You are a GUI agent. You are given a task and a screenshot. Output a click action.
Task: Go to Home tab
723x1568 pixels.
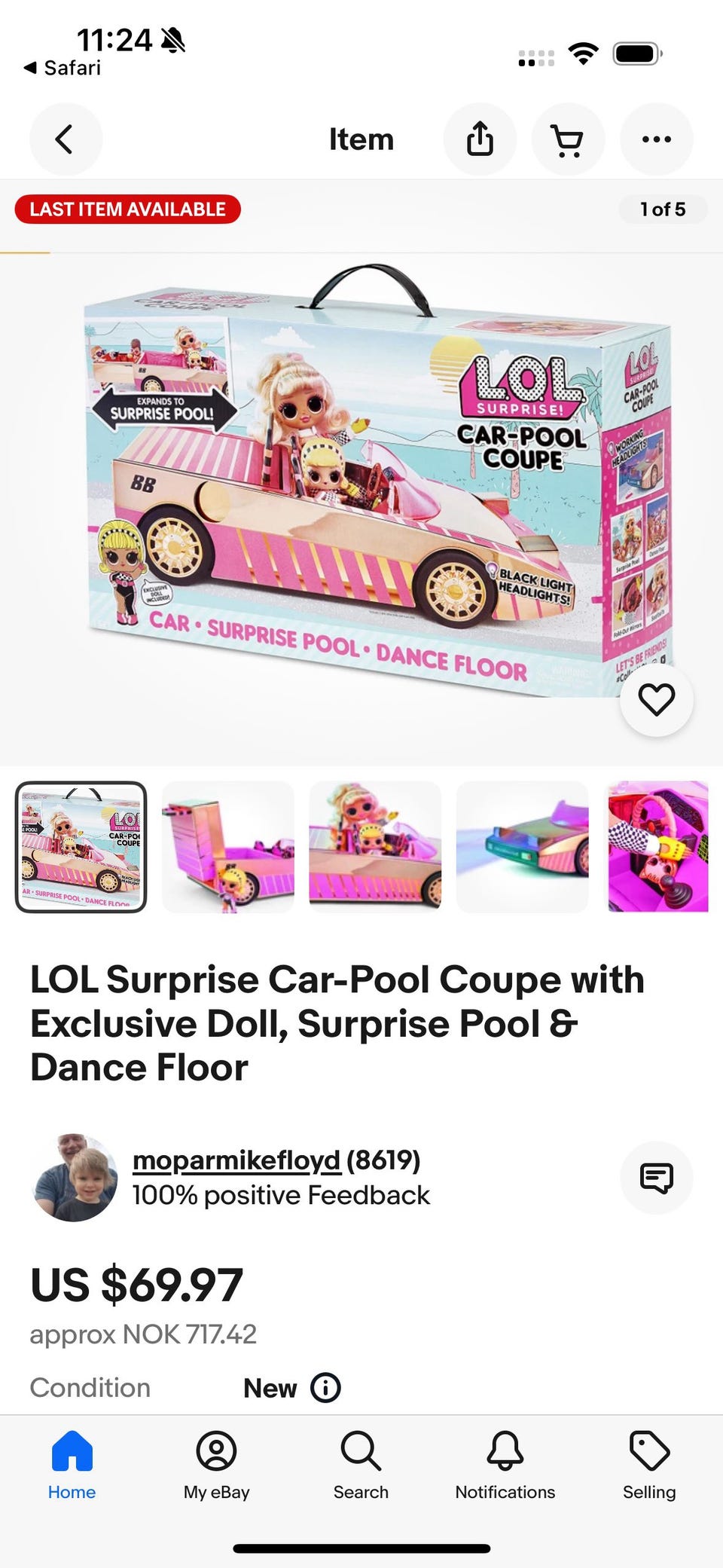coord(72,1466)
